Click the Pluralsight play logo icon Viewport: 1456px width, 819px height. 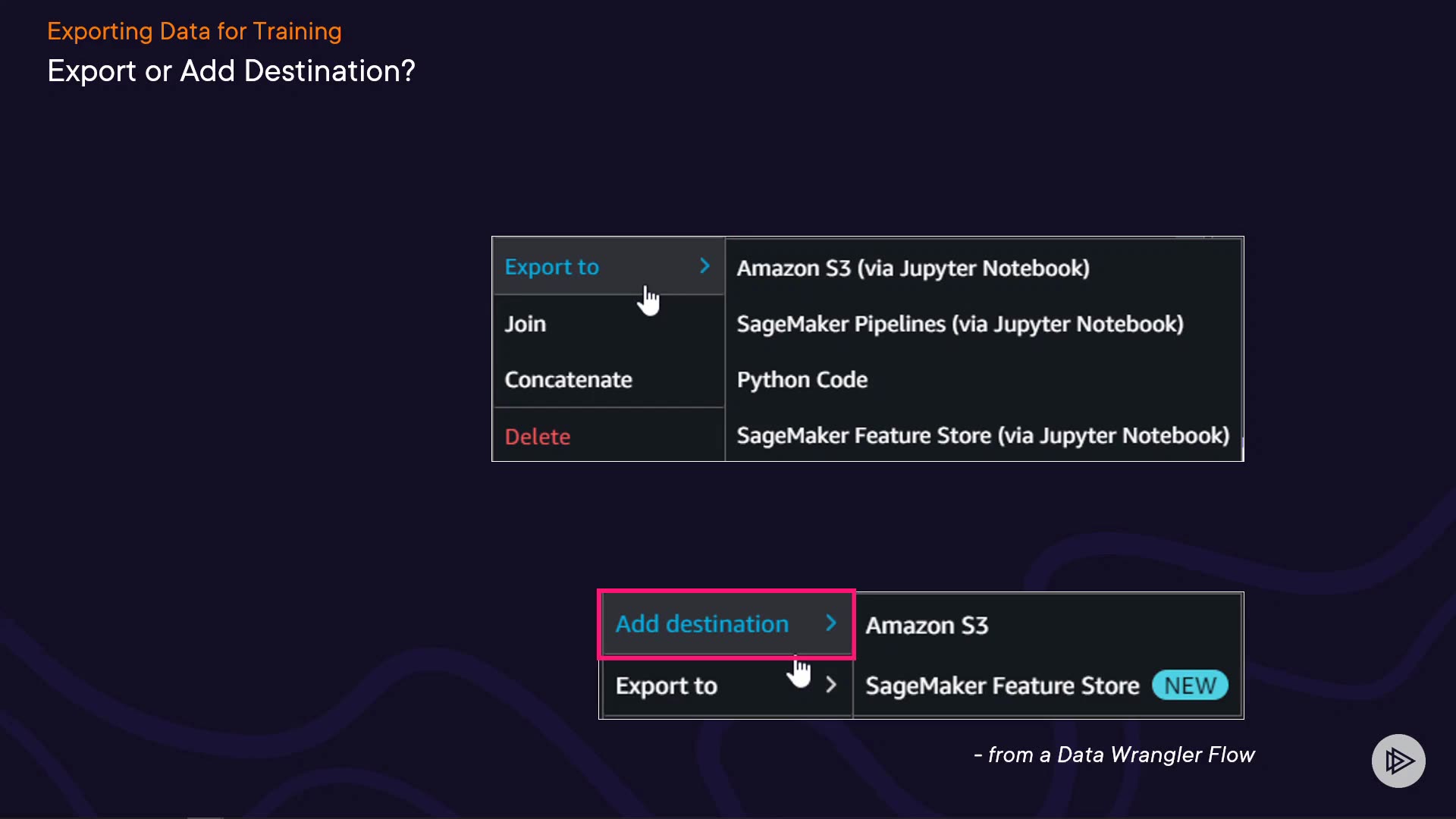tap(1398, 761)
